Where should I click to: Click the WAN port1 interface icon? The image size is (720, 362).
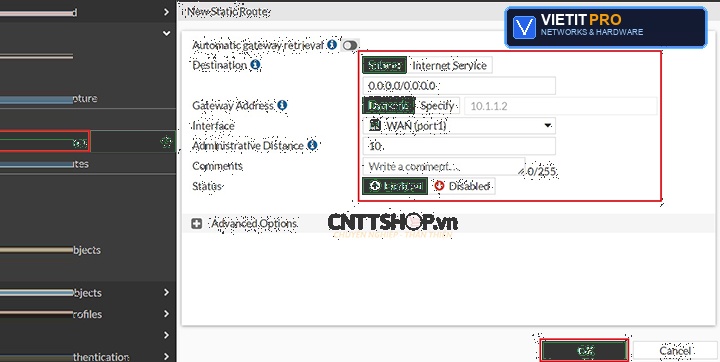(x=375, y=125)
